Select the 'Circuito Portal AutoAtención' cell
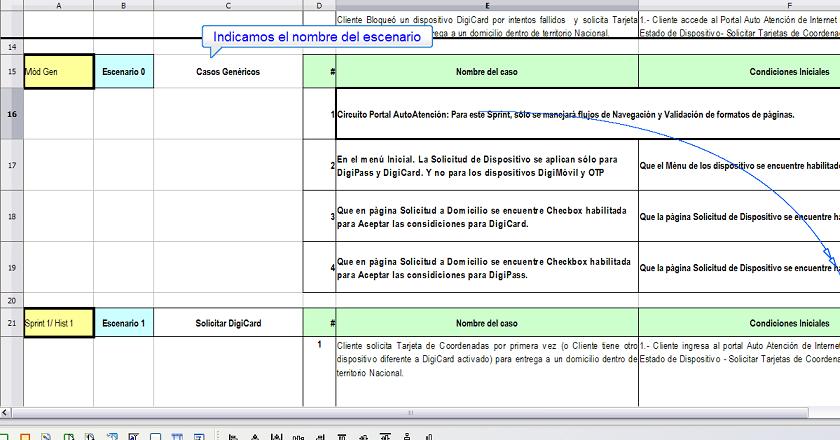The image size is (840, 440). pyautogui.click(x=588, y=114)
